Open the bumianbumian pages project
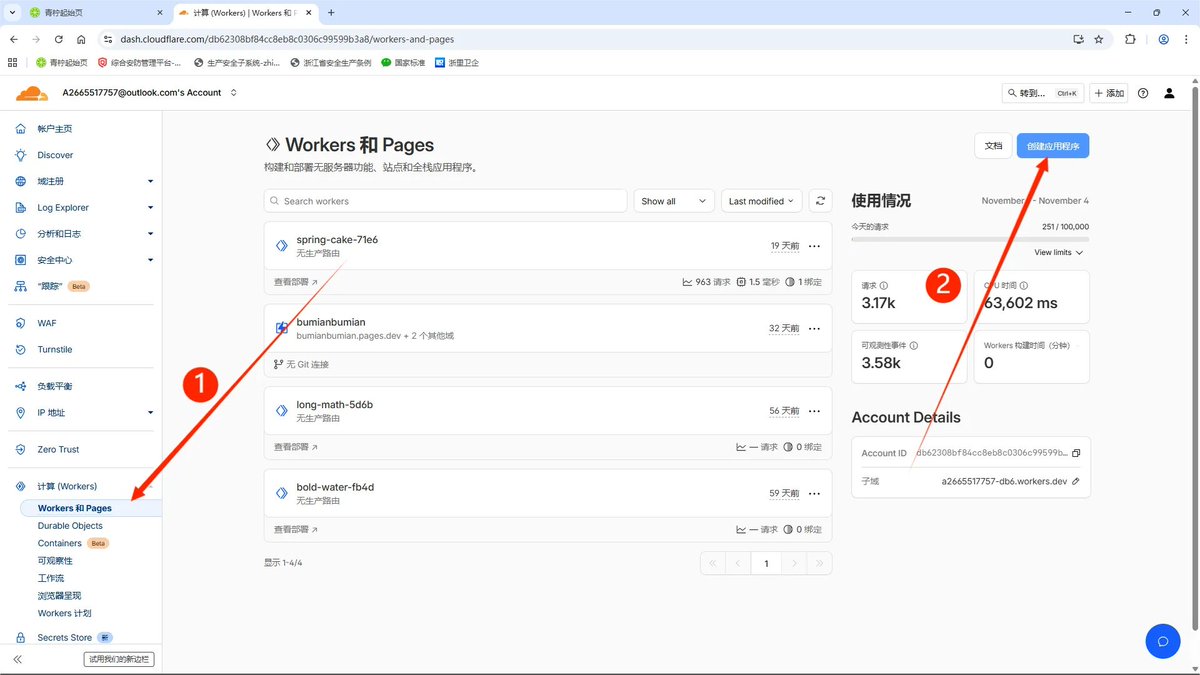 pyautogui.click(x=331, y=322)
